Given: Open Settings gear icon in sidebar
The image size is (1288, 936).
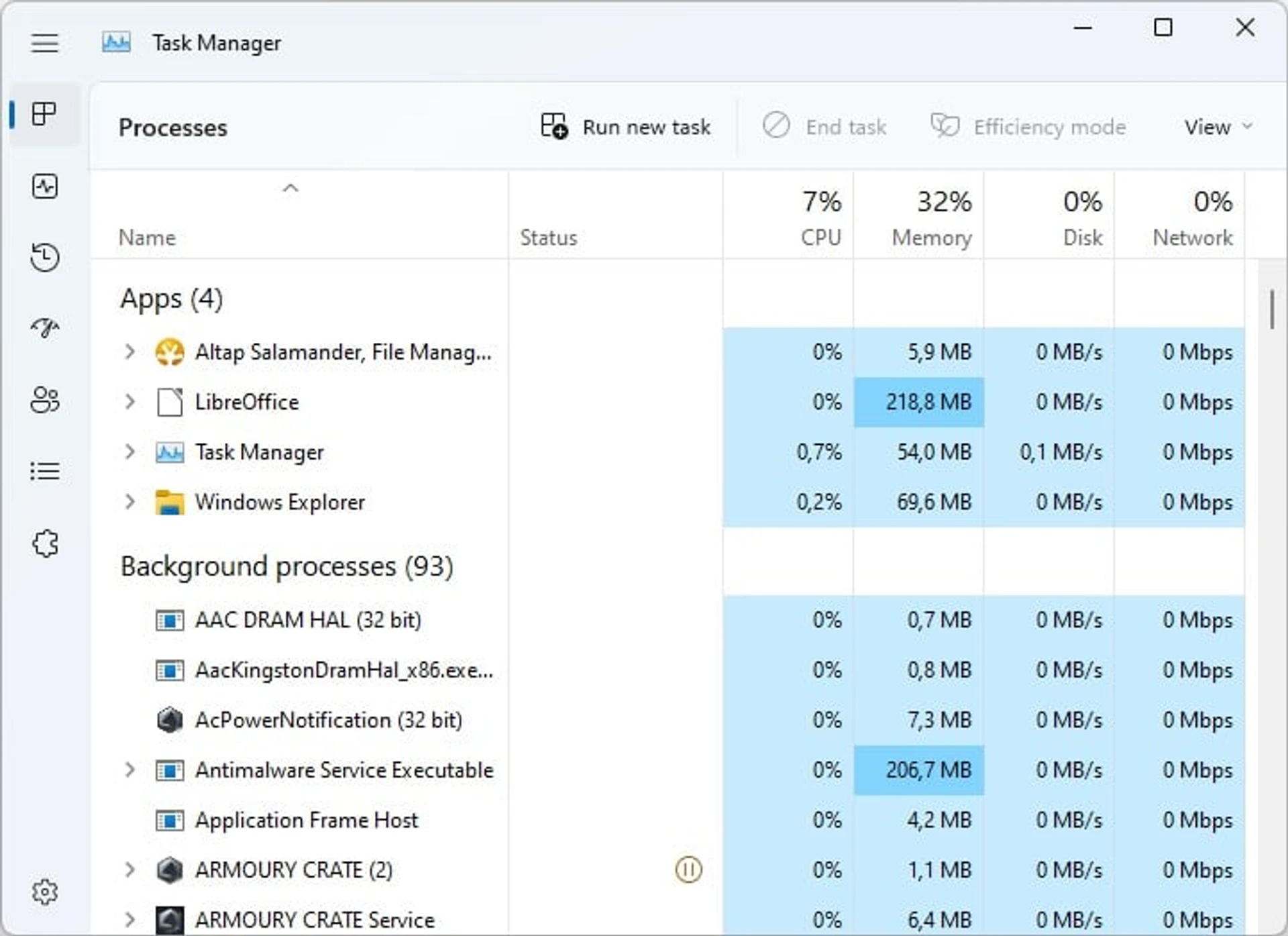Looking at the screenshot, I should coord(44,892).
